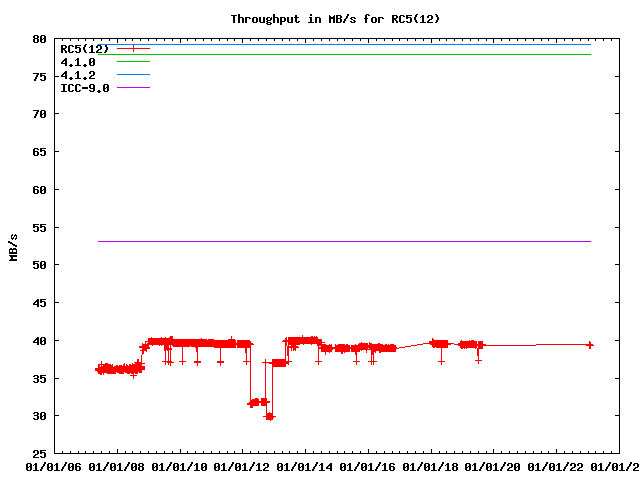Select the ICC-9.0 legend label
This screenshot has height=480, width=640.
(84, 88)
